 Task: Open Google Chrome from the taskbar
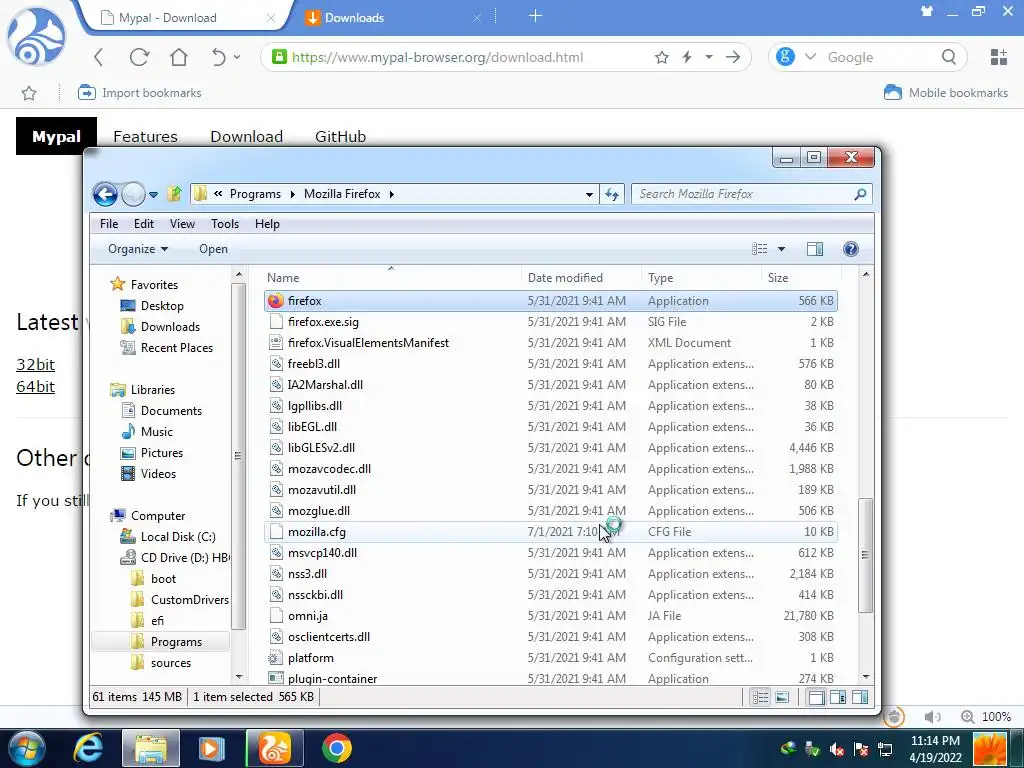tap(336, 748)
